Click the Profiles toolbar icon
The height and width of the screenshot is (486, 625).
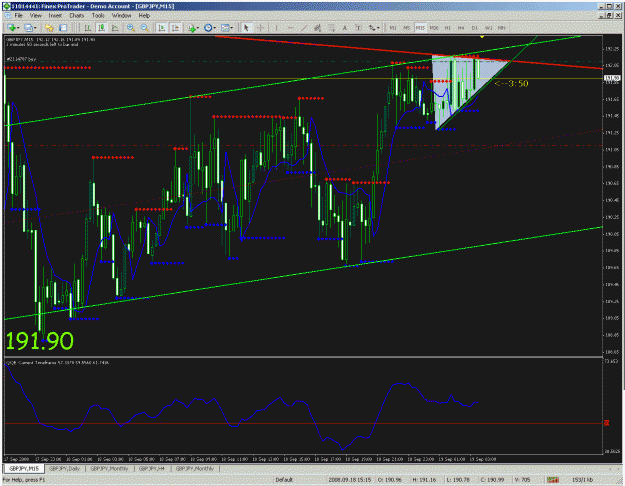(28, 28)
